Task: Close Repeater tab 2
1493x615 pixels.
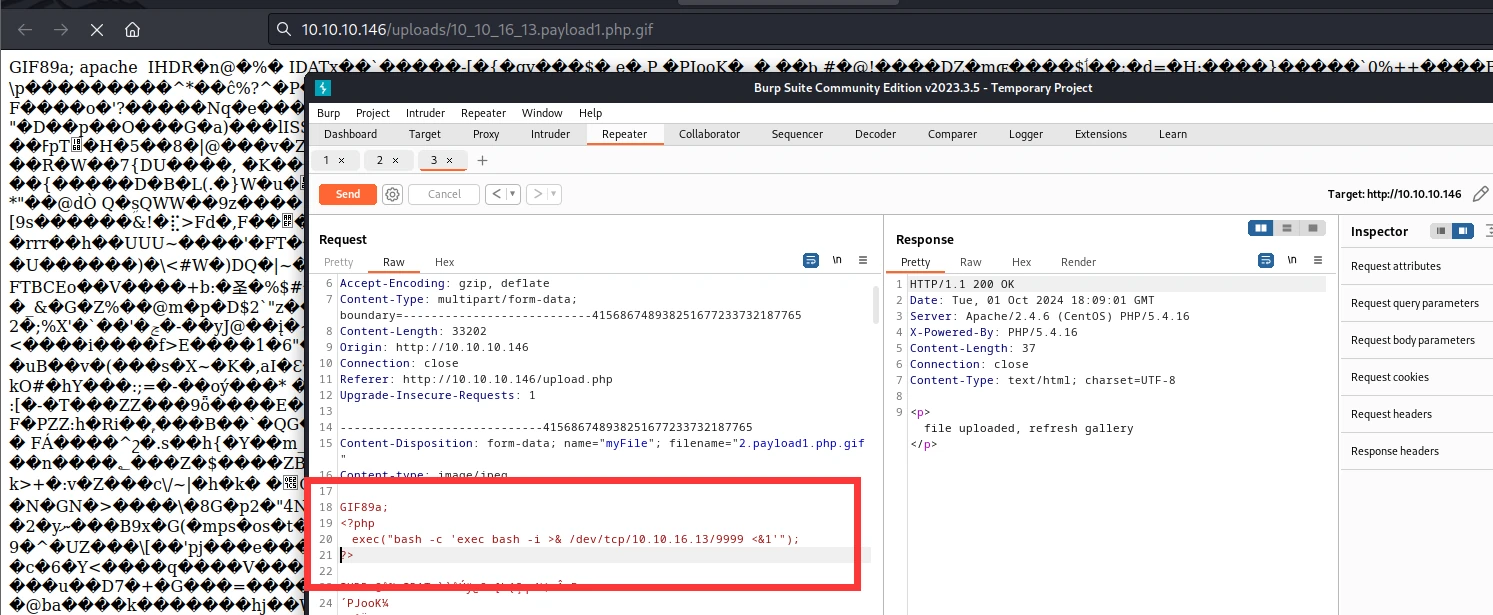Action: pos(395,160)
